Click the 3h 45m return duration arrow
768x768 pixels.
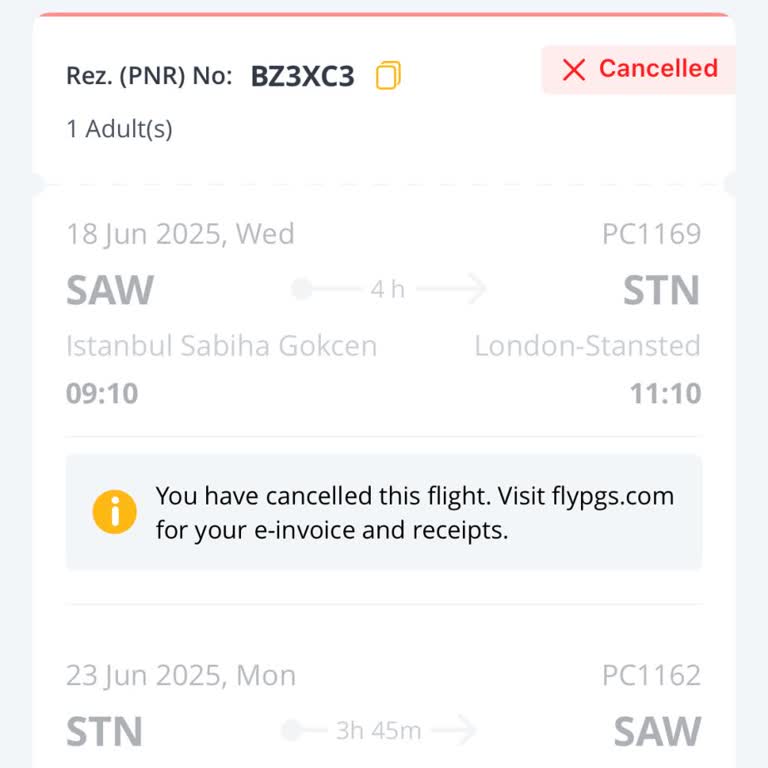378,730
